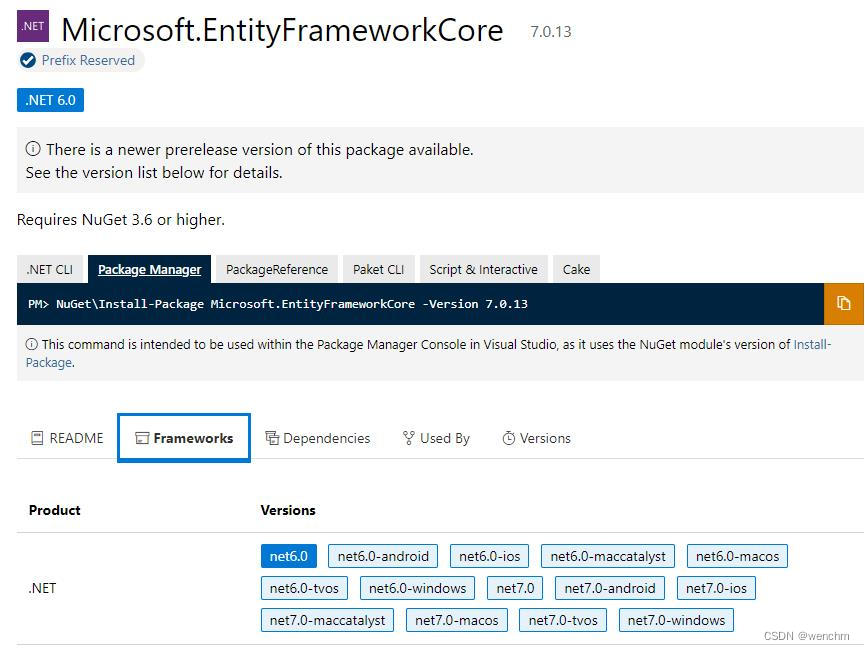Click the net7.0-android framework badge
The height and width of the screenshot is (650, 865).
point(610,588)
